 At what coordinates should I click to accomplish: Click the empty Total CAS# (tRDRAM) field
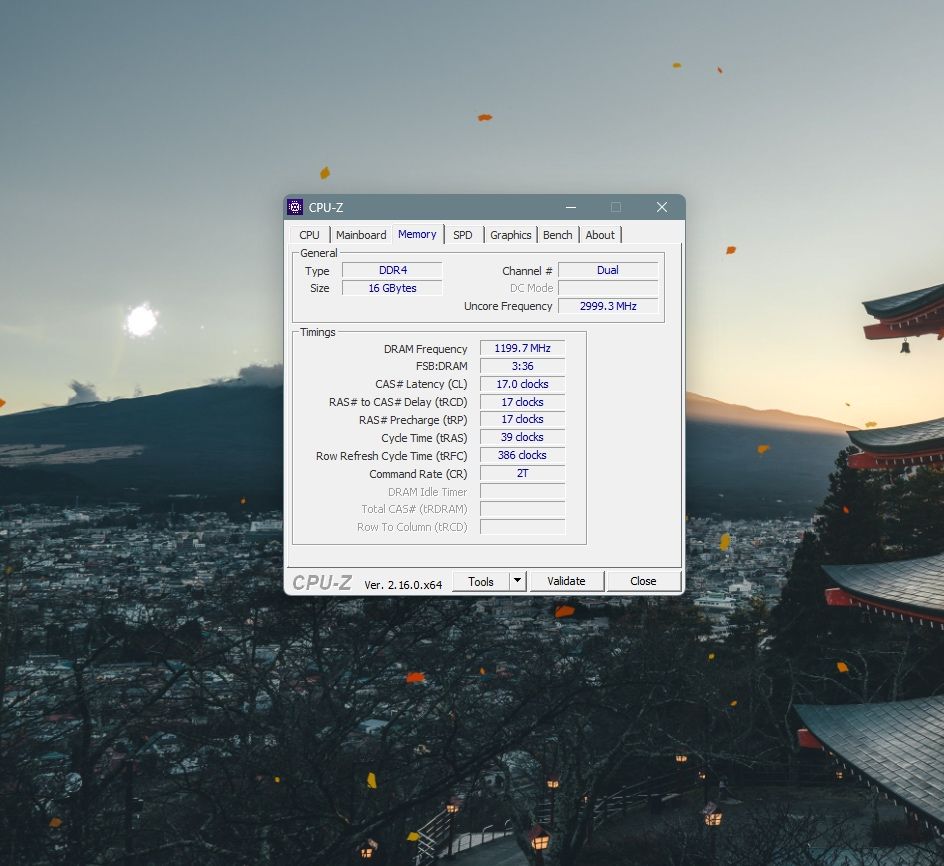tap(523, 509)
